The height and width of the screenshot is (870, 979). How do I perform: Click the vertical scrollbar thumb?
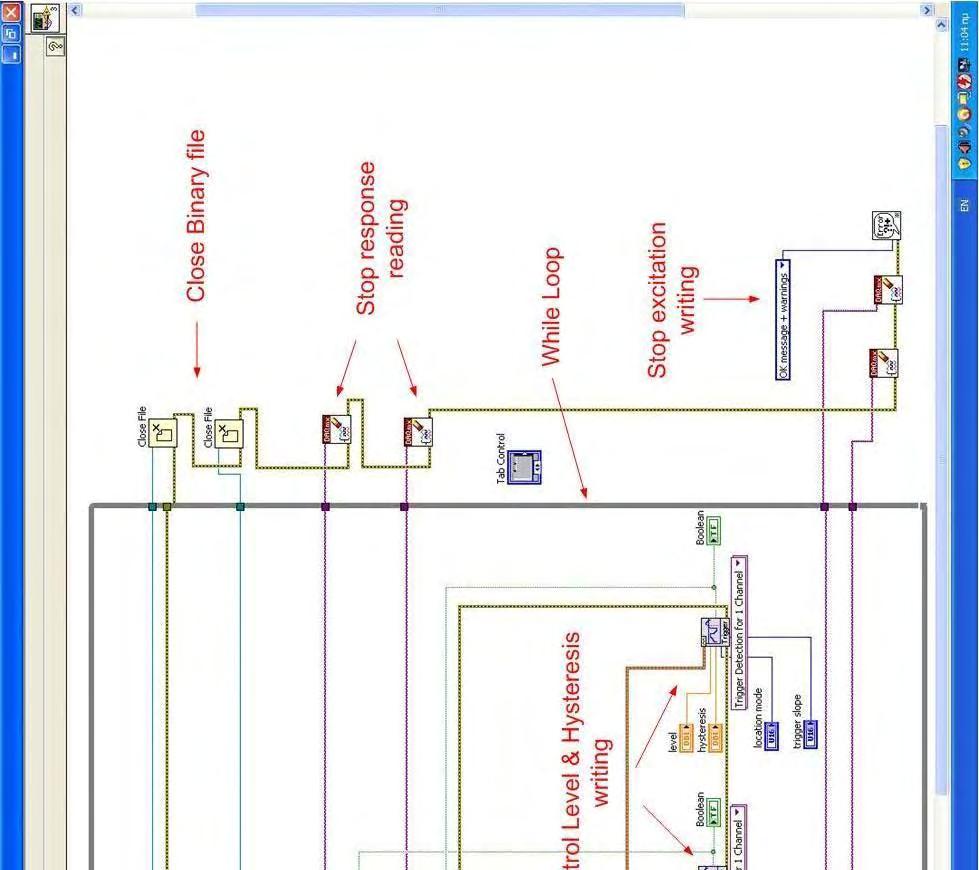pos(942,460)
